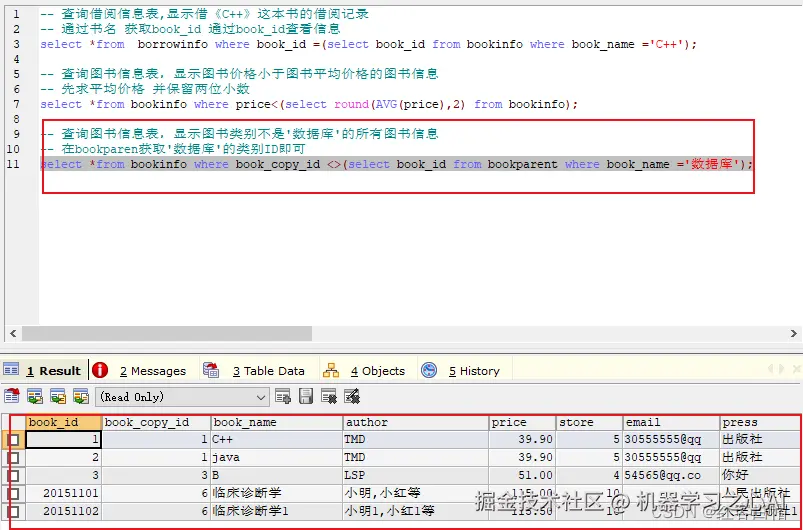Select the price cell 51.00

522,475
